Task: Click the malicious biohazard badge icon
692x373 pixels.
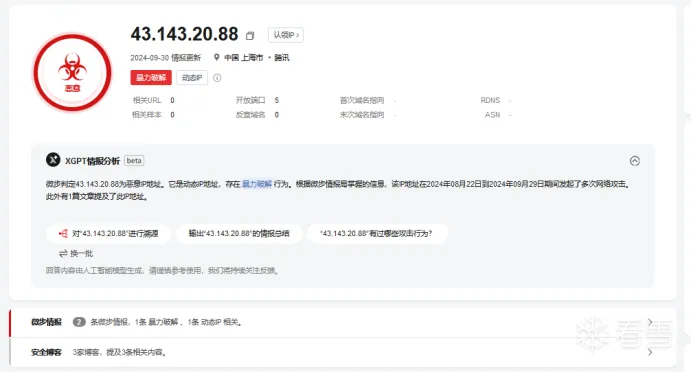Action: pos(72,72)
